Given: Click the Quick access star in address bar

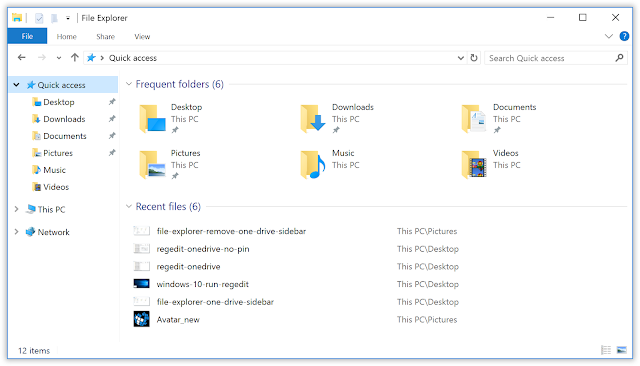Looking at the screenshot, I should [x=91, y=58].
